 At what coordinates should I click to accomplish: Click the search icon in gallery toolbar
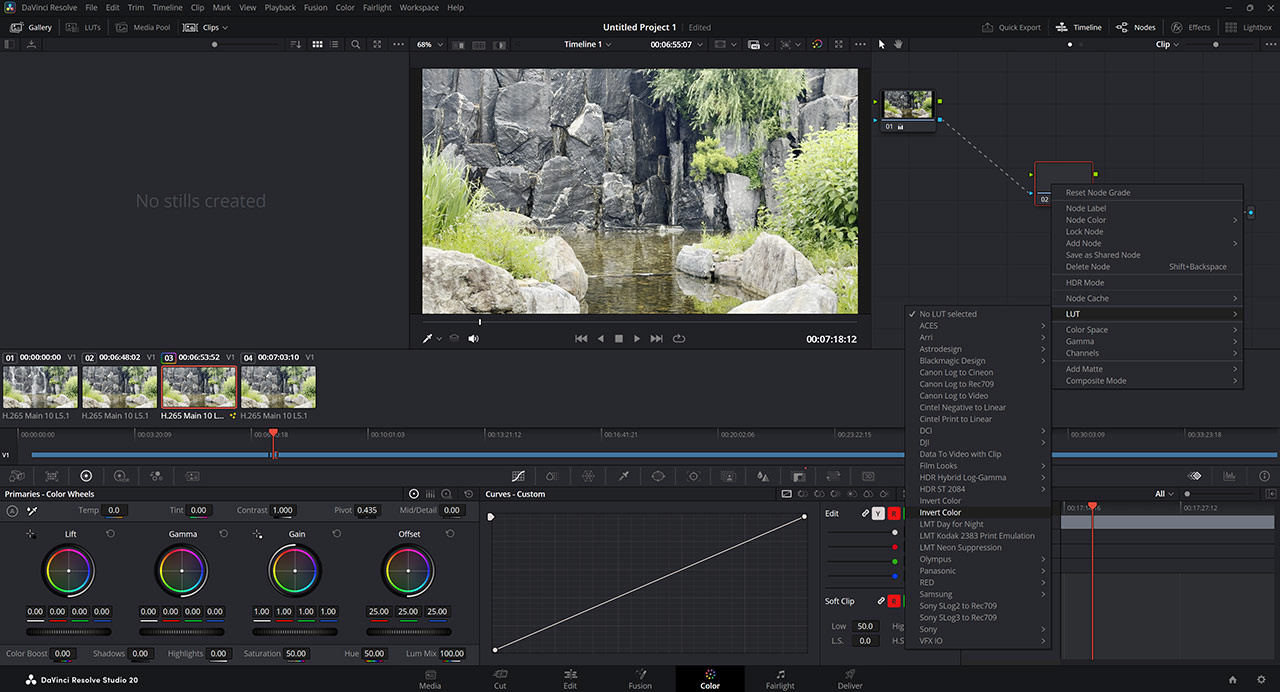pos(356,44)
